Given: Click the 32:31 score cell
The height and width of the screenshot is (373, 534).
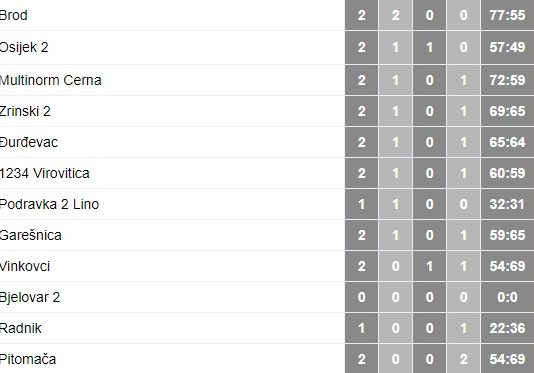Looking at the screenshot, I should tap(507, 204).
